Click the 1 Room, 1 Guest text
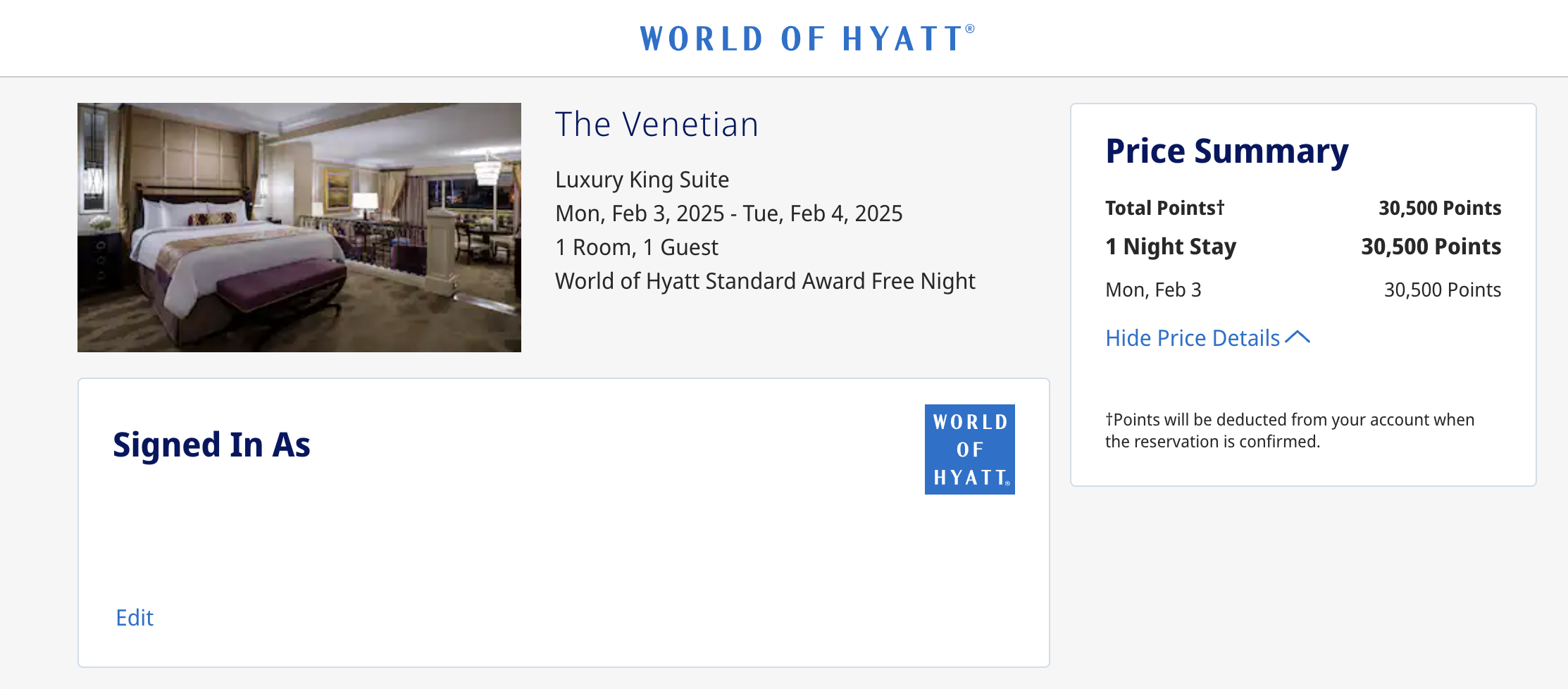Screen dimensions: 1568x689 click(637, 247)
